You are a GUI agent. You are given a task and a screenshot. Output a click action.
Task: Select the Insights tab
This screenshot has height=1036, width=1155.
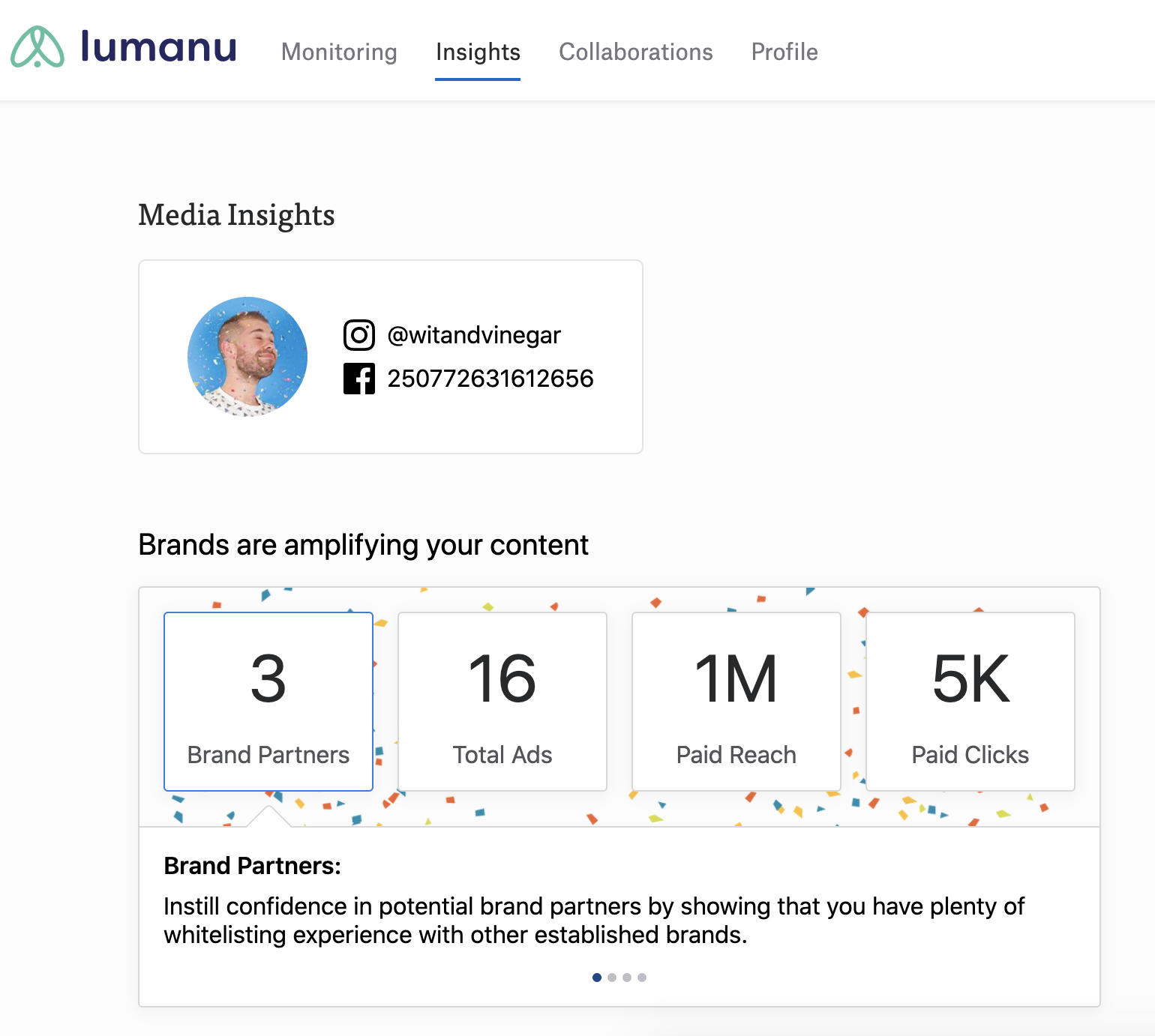coord(478,52)
